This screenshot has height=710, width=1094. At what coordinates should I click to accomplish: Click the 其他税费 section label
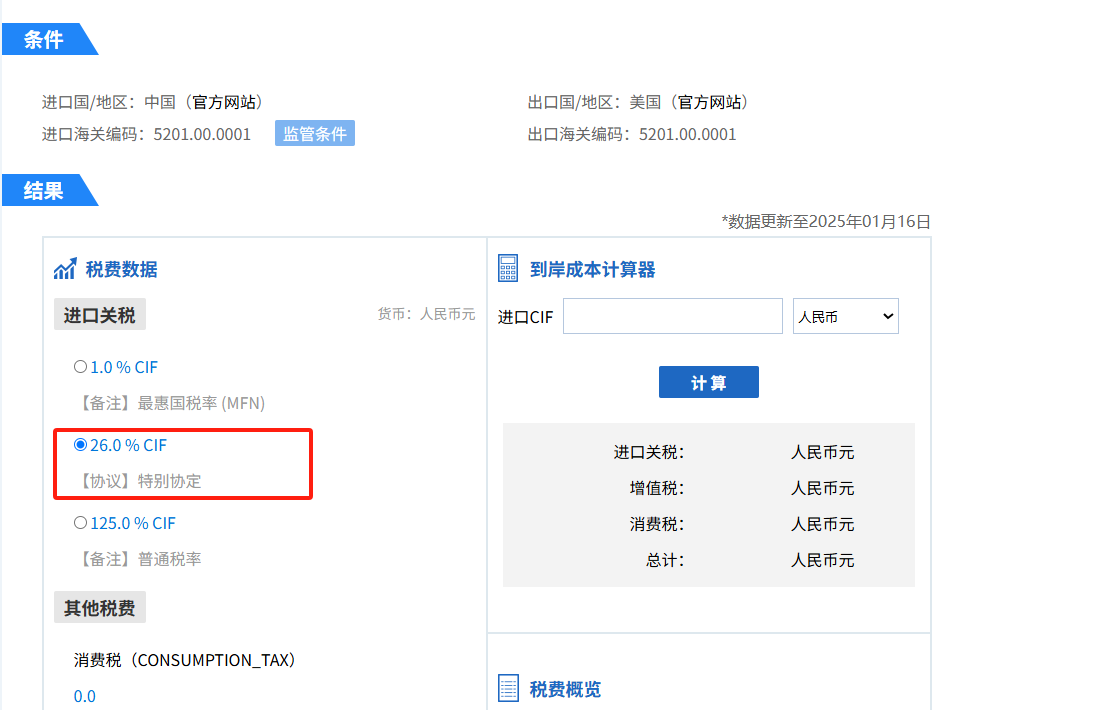(99, 607)
